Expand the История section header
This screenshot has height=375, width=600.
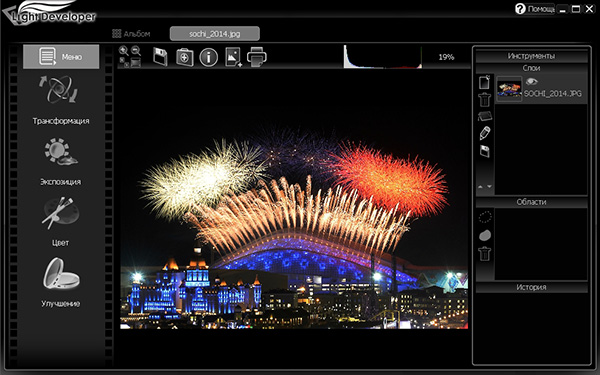point(532,287)
